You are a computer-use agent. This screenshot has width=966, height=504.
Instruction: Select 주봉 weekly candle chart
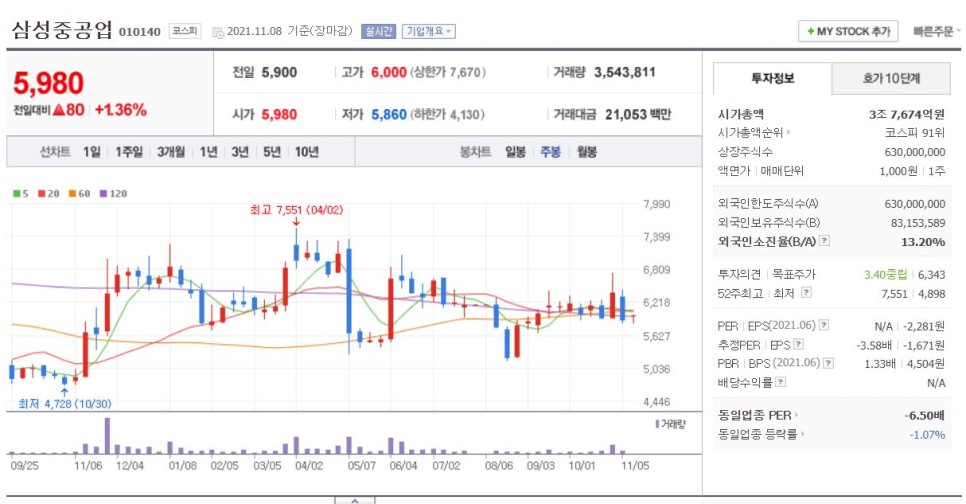pyautogui.click(x=550, y=152)
